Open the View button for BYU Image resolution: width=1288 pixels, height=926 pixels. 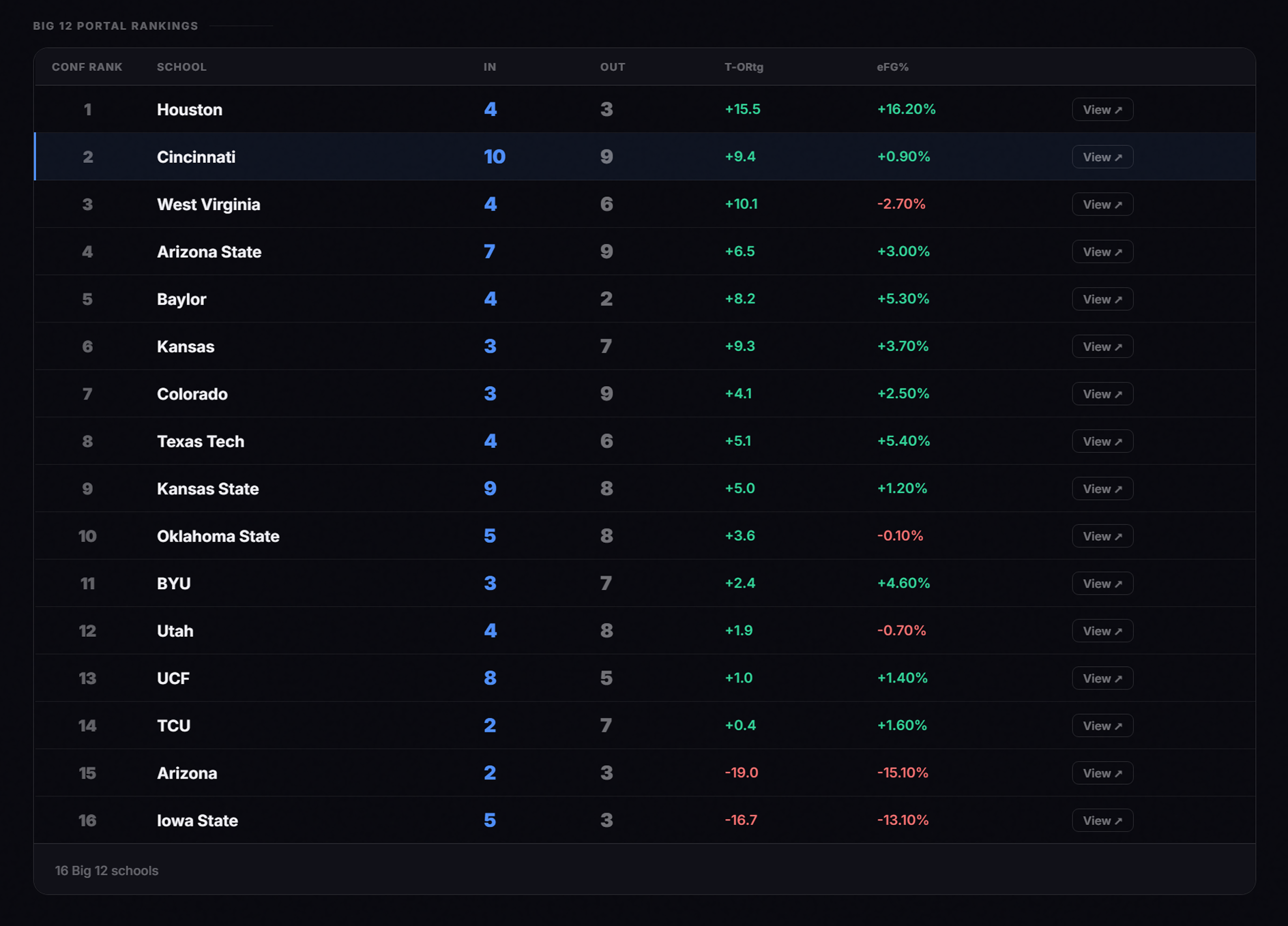(x=1102, y=584)
